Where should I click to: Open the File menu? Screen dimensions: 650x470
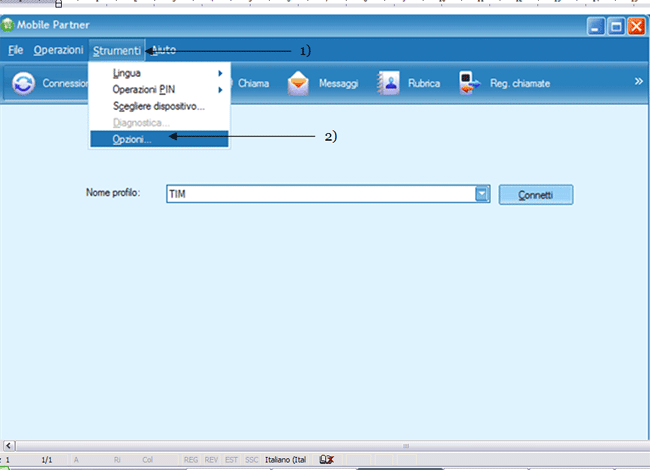pyautogui.click(x=16, y=50)
